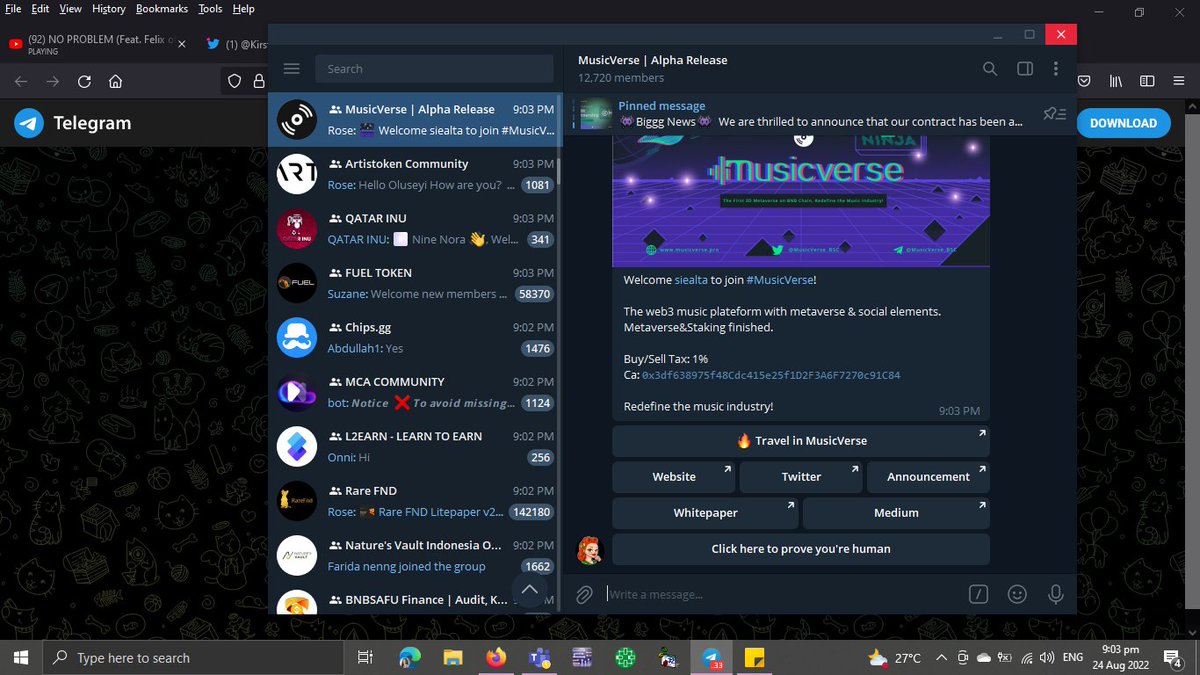
Task: Open the Windows Start menu
Action: [22, 657]
